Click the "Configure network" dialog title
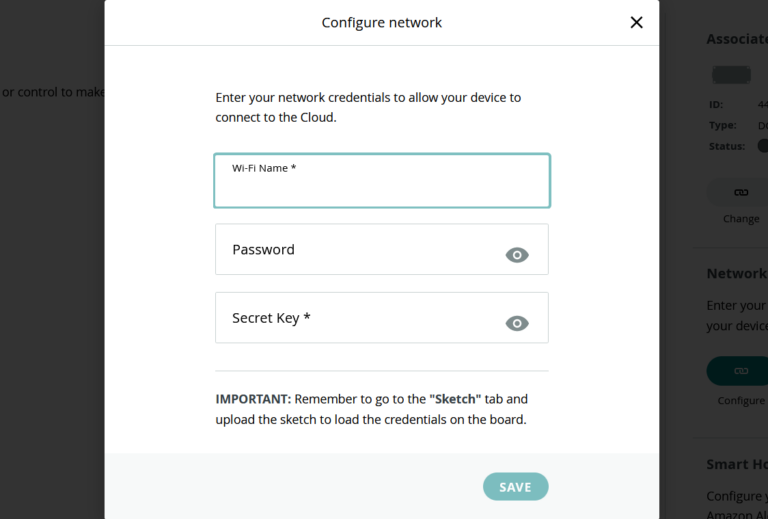 [x=381, y=22]
